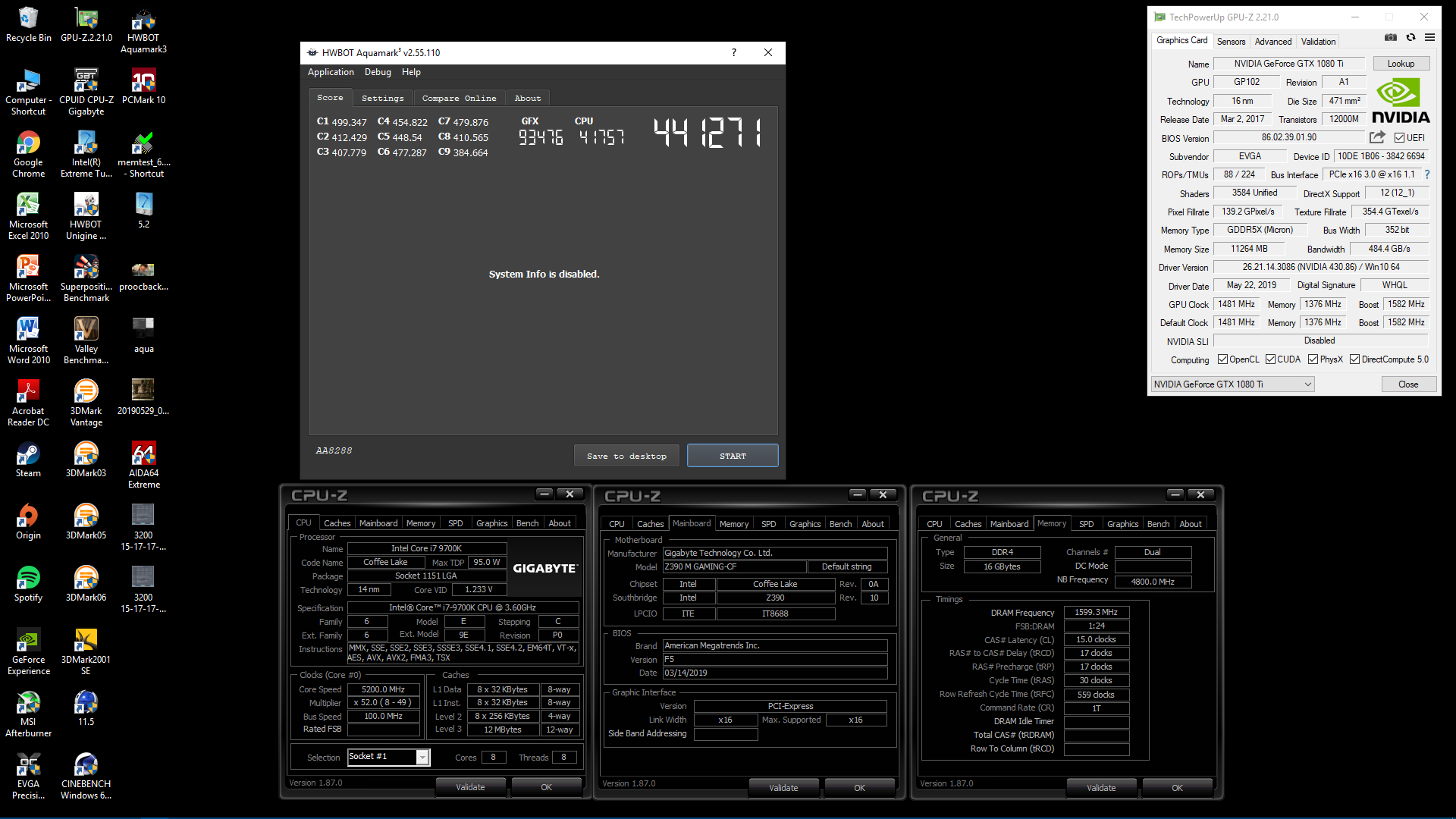Image resolution: width=1456 pixels, height=819 pixels.
Task: Open Help menu in Aquamark
Action: point(411,72)
